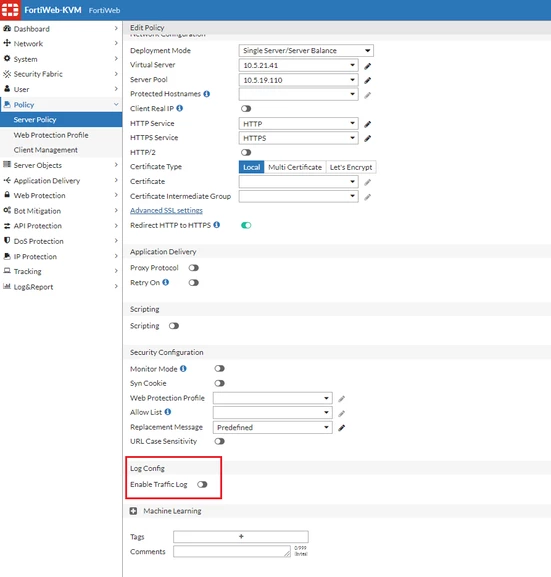Enable the Scripting switch
The width and height of the screenshot is (551, 577).
[174, 326]
